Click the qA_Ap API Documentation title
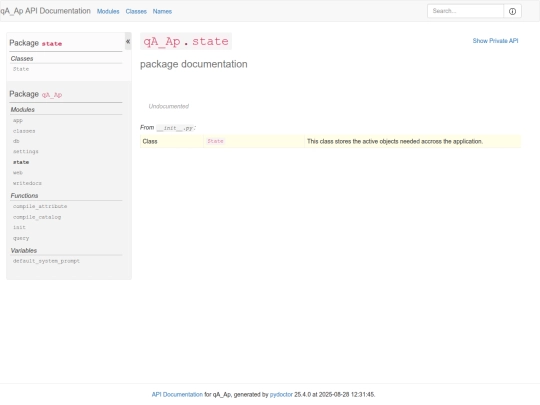The height and width of the screenshot is (405, 540). (x=45, y=11)
